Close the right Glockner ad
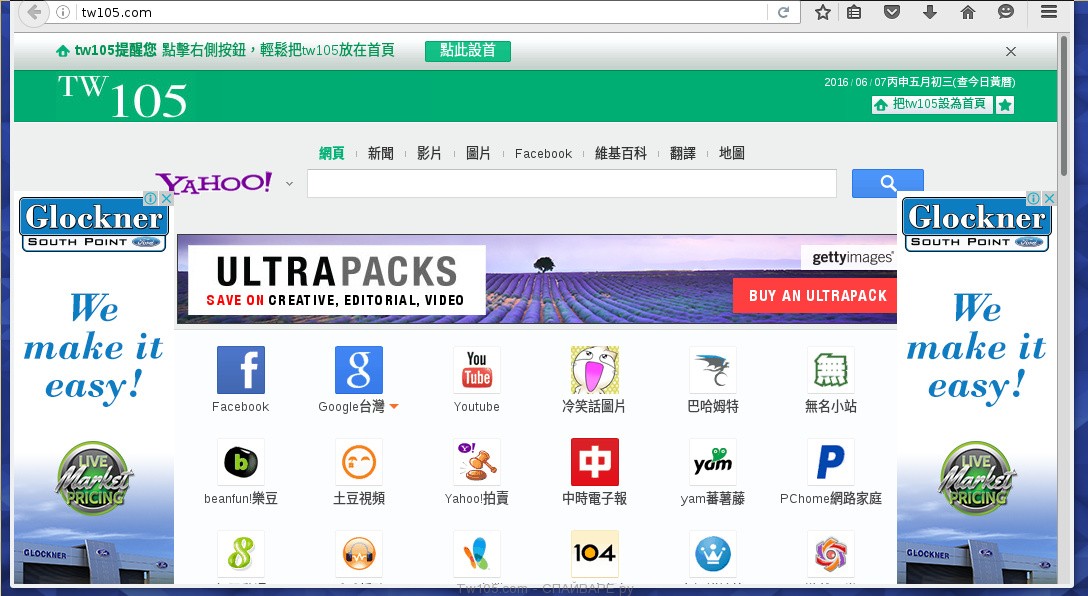This screenshot has height=596, width=1088. [1050, 198]
